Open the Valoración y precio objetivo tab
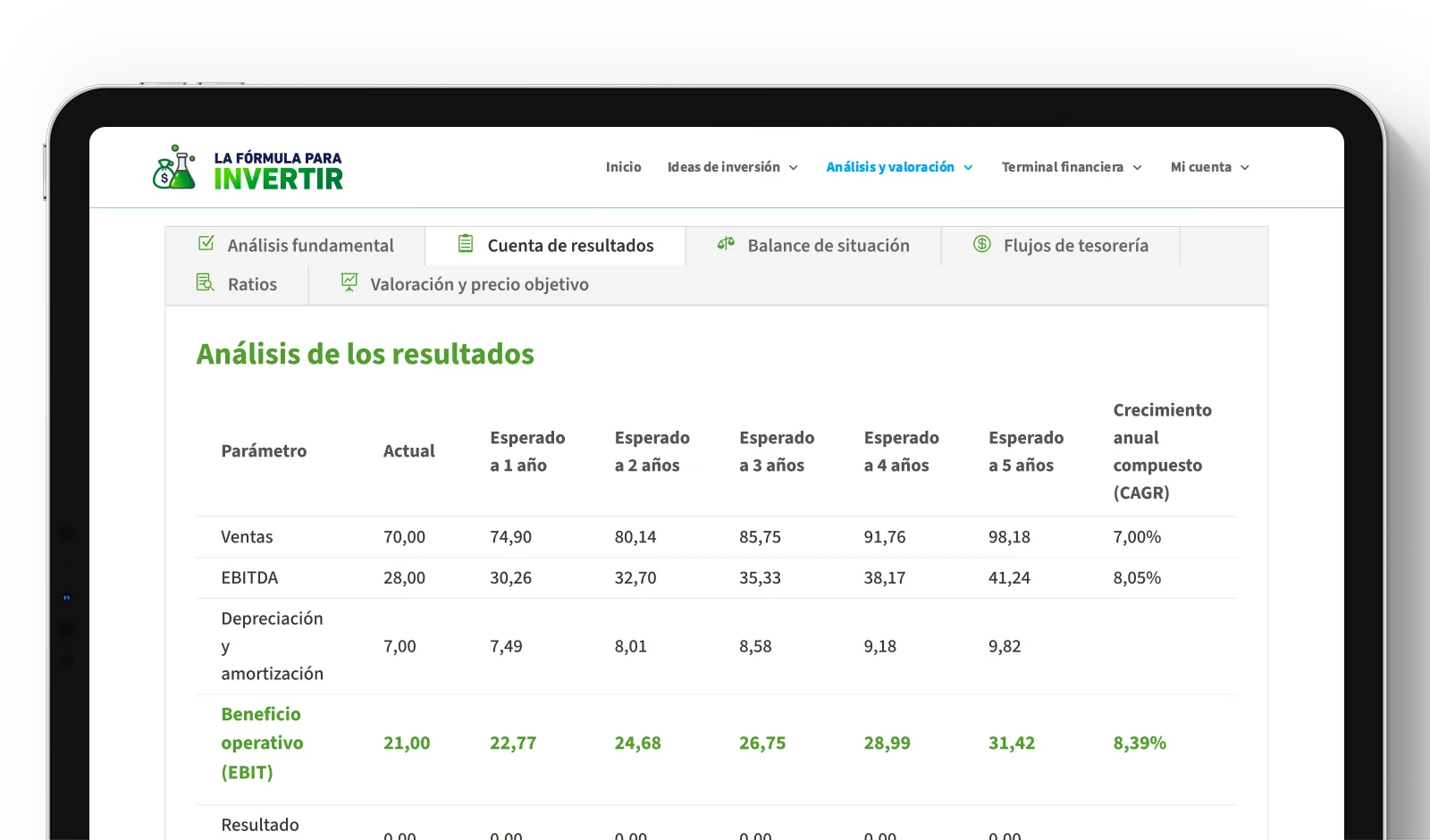This screenshot has width=1430, height=840. (465, 285)
